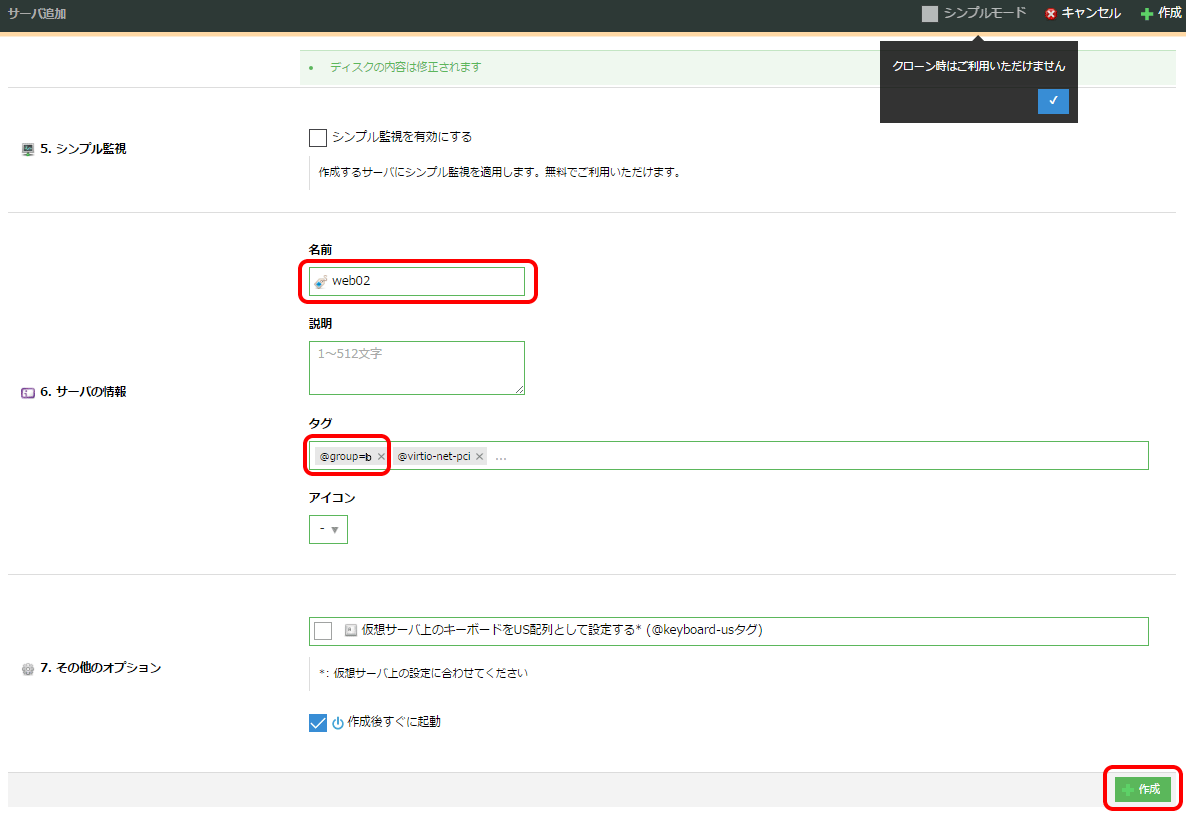This screenshot has height=815, width=1186.
Task: Remove the @group=b tag
Action: click(381, 456)
